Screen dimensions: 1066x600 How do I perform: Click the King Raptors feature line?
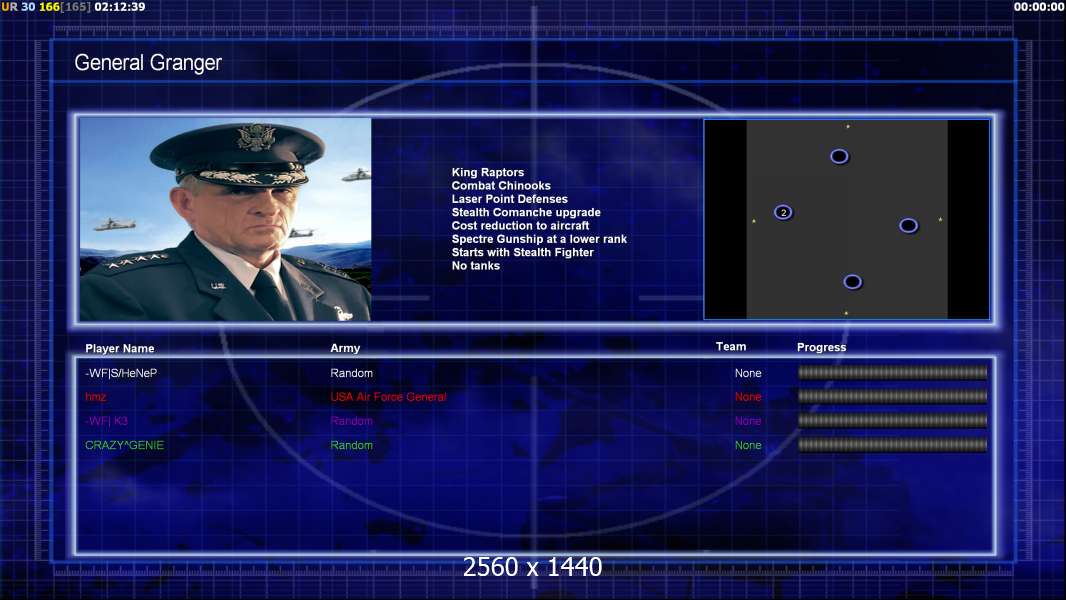tap(487, 172)
